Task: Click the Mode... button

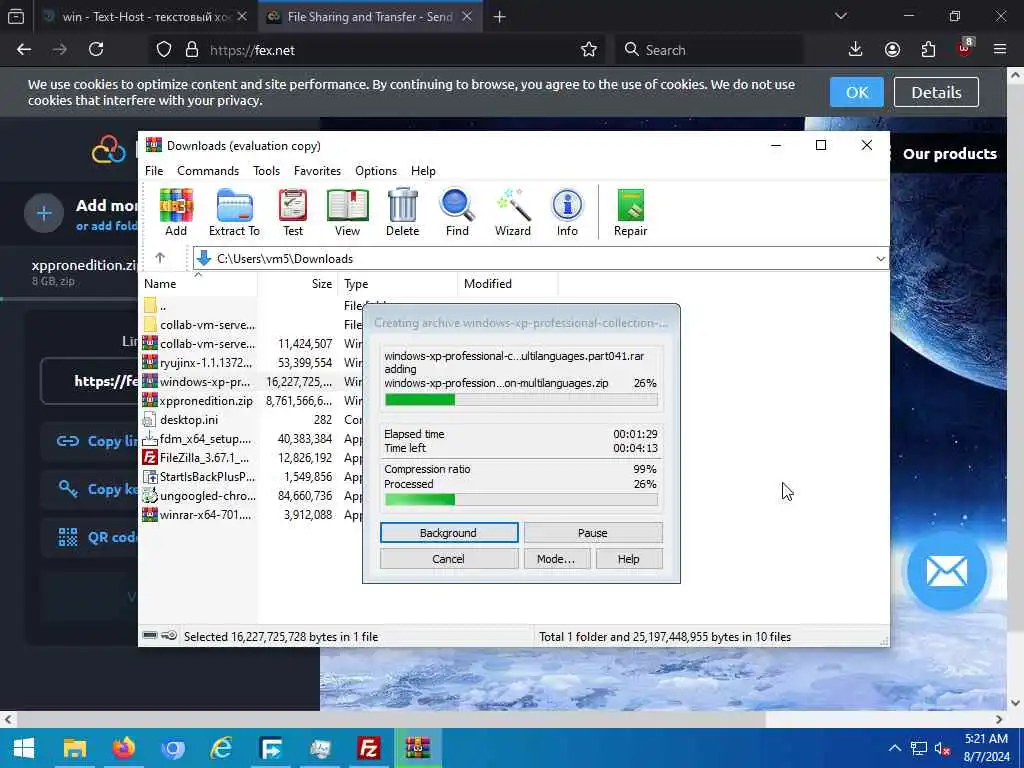Action: click(x=556, y=559)
